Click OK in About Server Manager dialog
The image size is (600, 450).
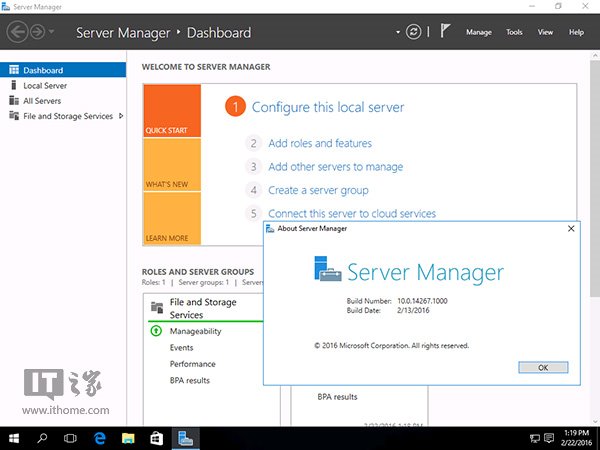click(543, 367)
